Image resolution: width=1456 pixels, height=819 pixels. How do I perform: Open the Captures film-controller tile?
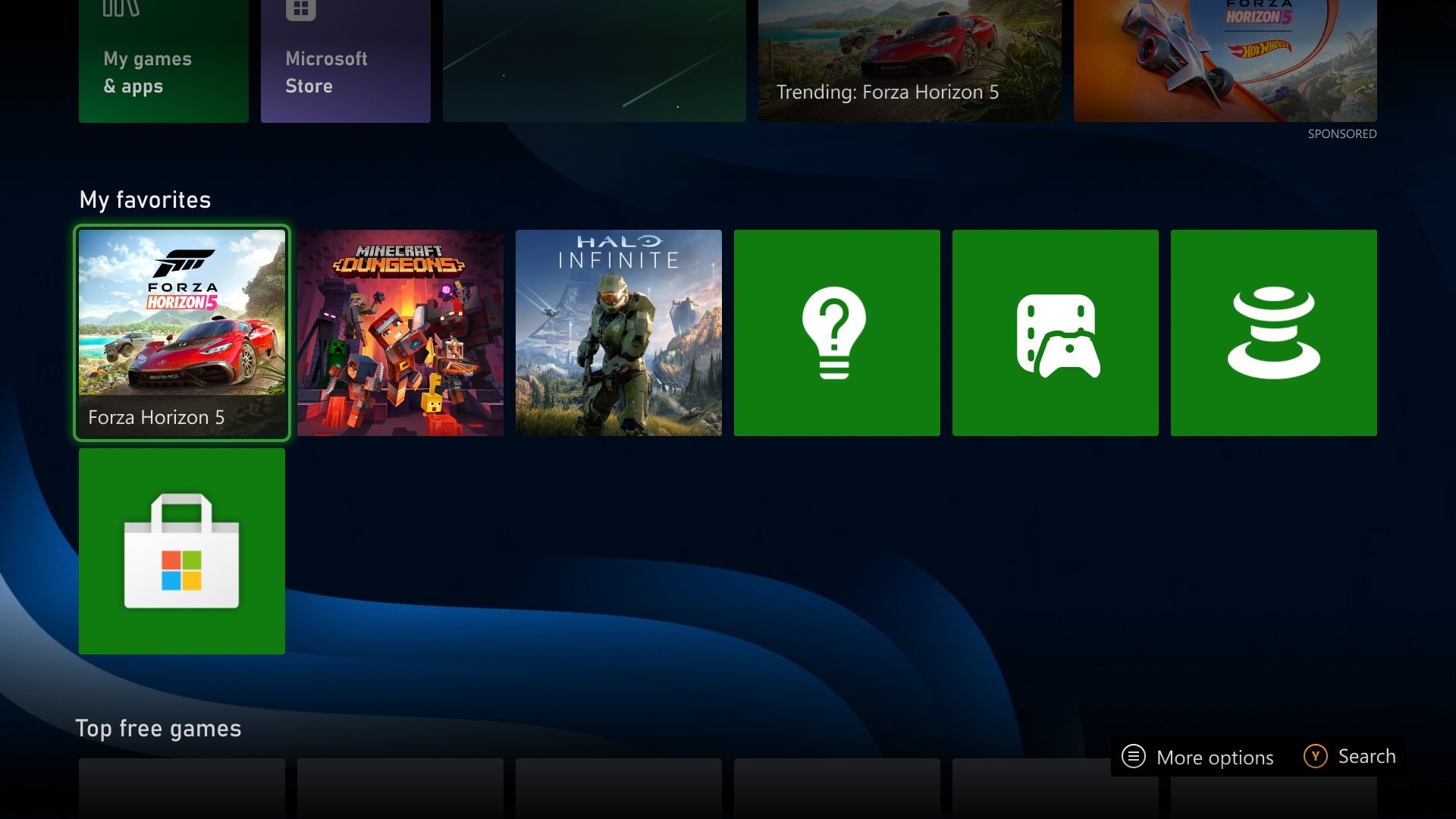tap(1055, 332)
